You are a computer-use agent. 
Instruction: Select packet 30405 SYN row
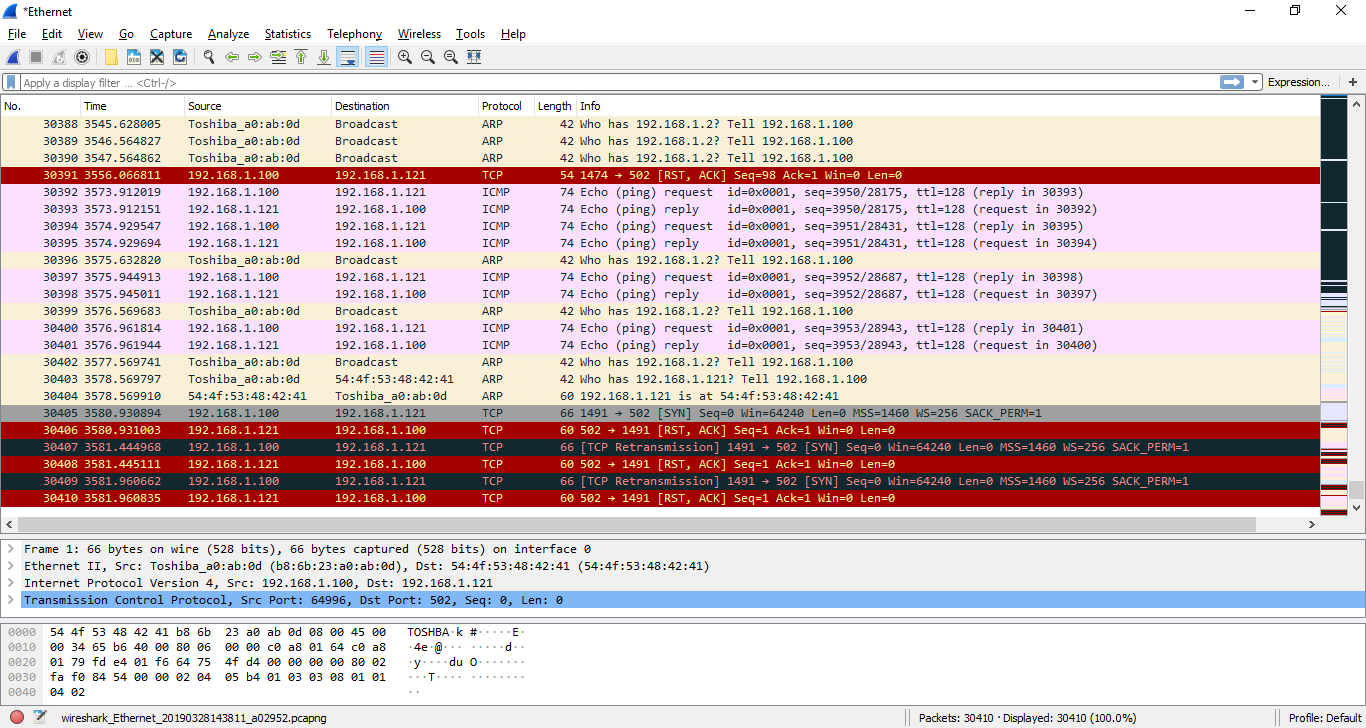(660, 413)
